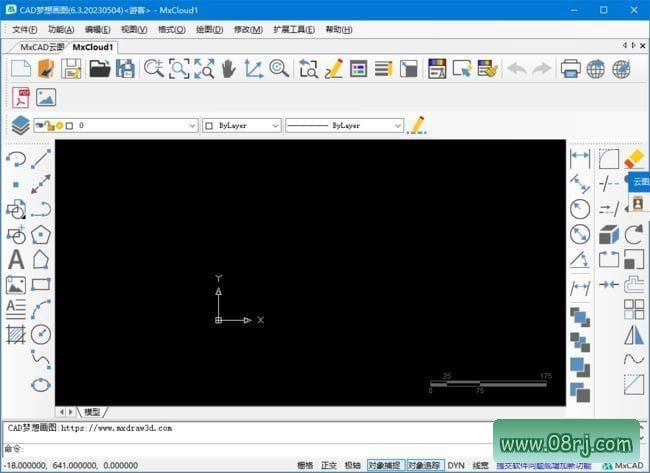Open the 绘图(D) menu

click(209, 29)
